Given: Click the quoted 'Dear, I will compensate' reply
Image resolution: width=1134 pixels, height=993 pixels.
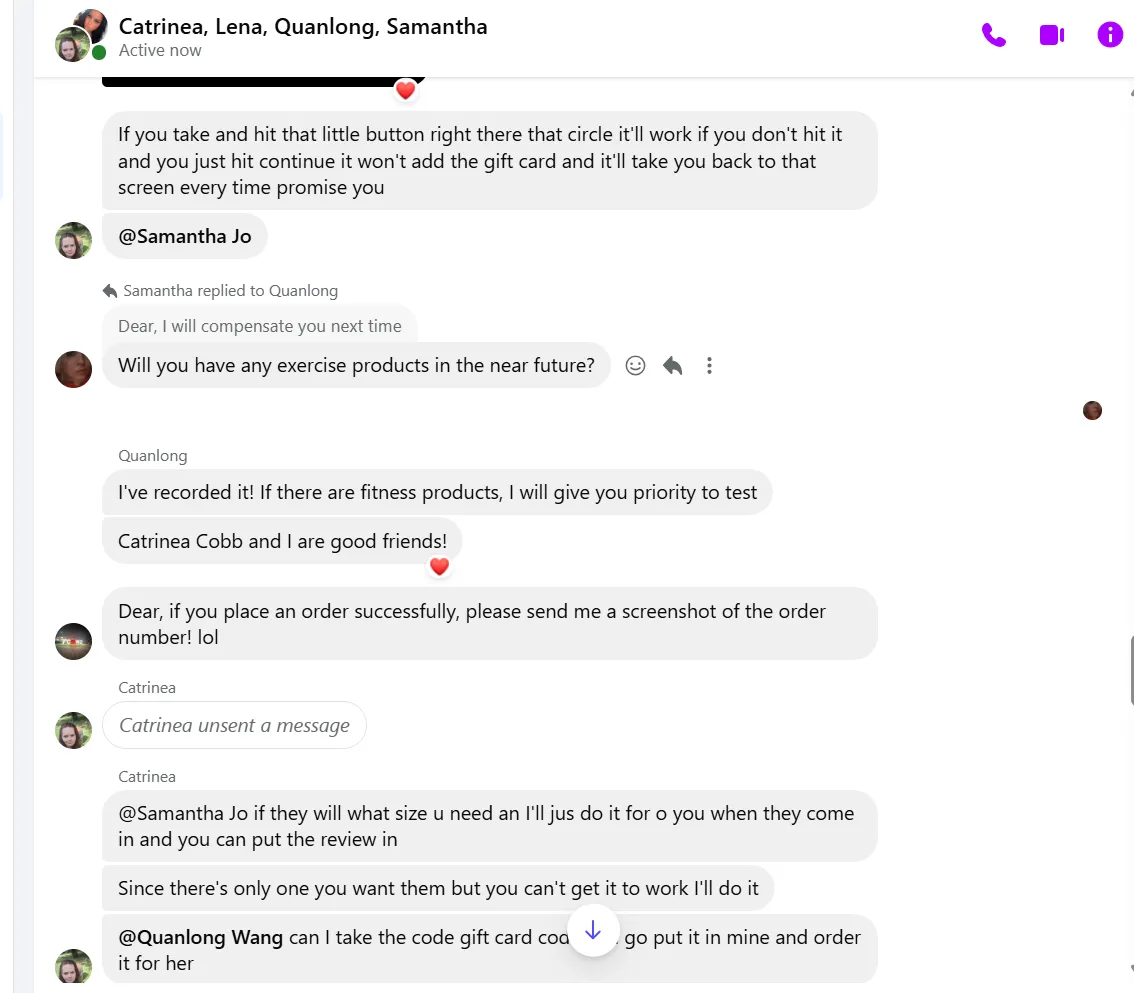Looking at the screenshot, I should [x=260, y=326].
